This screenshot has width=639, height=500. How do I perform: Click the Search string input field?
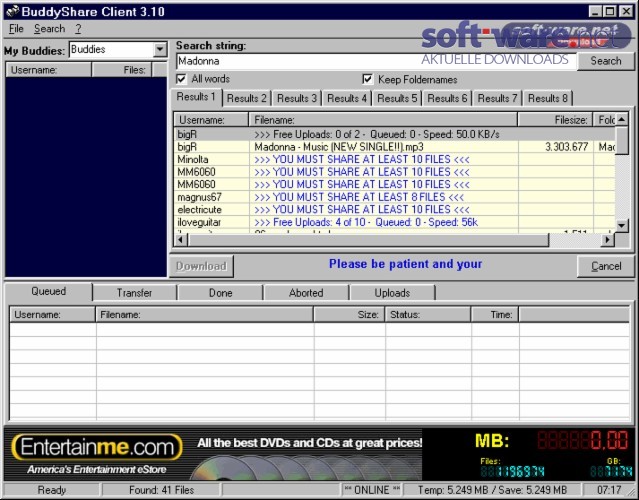click(x=376, y=61)
